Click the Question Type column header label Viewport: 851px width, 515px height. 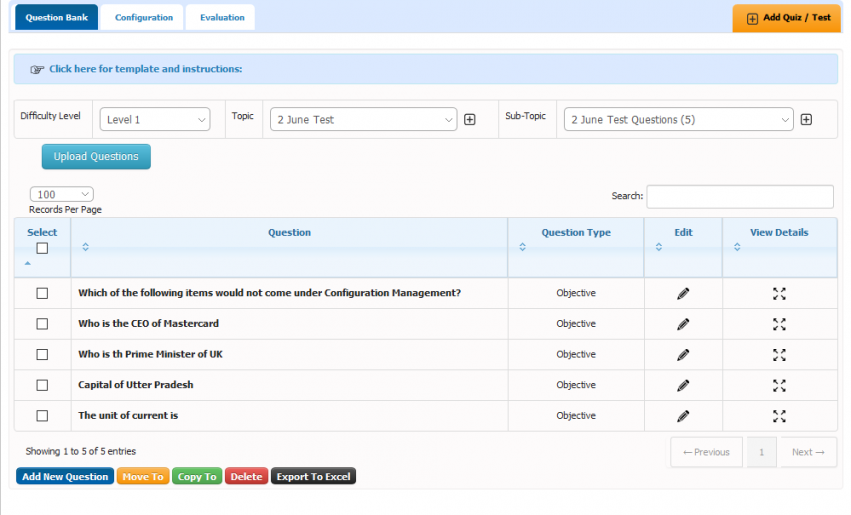(x=576, y=232)
